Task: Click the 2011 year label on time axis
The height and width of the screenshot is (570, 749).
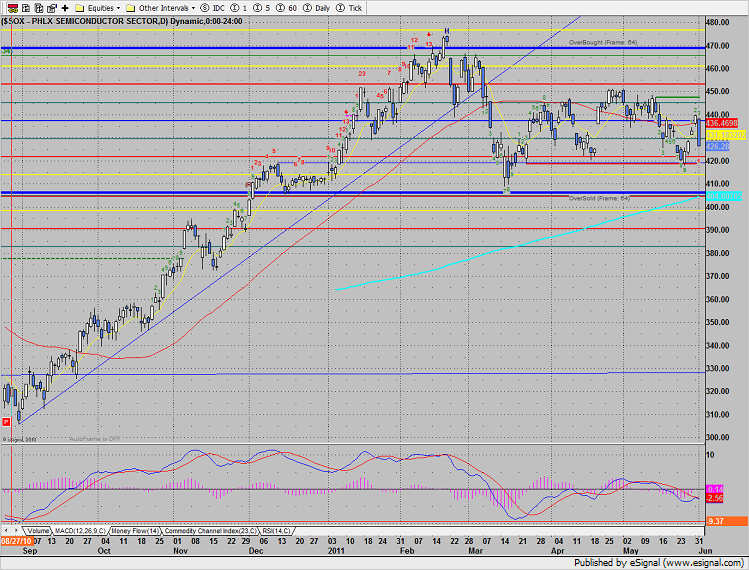Action: [336, 551]
